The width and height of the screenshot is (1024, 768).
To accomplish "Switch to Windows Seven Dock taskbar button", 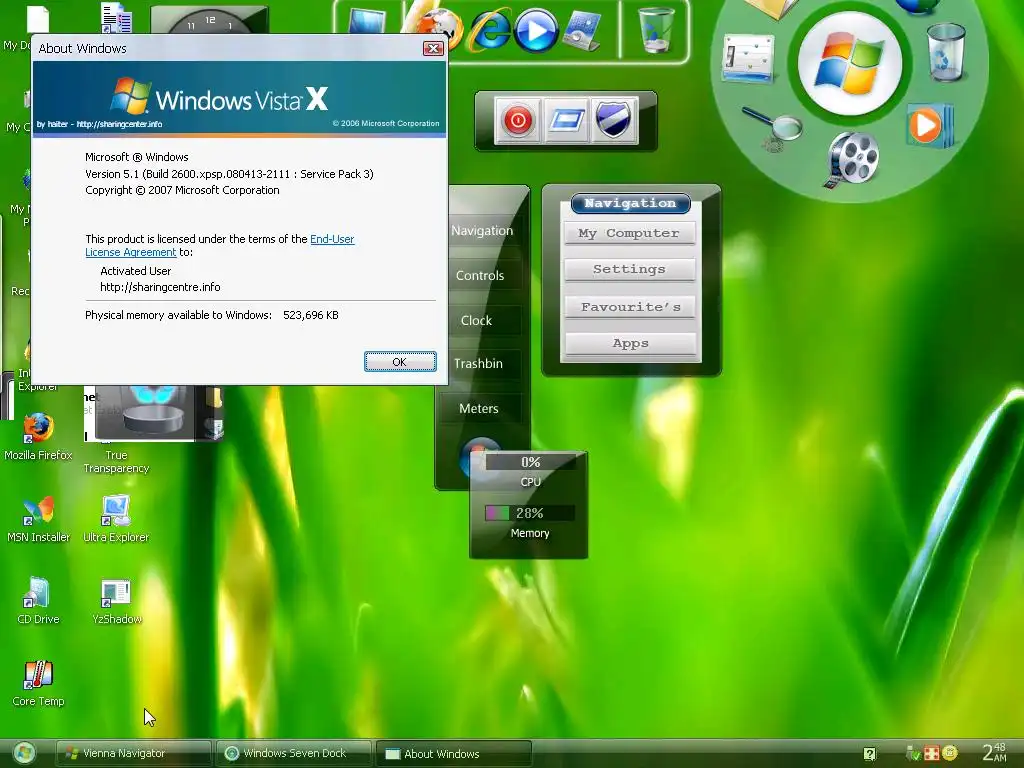I will click(293, 753).
